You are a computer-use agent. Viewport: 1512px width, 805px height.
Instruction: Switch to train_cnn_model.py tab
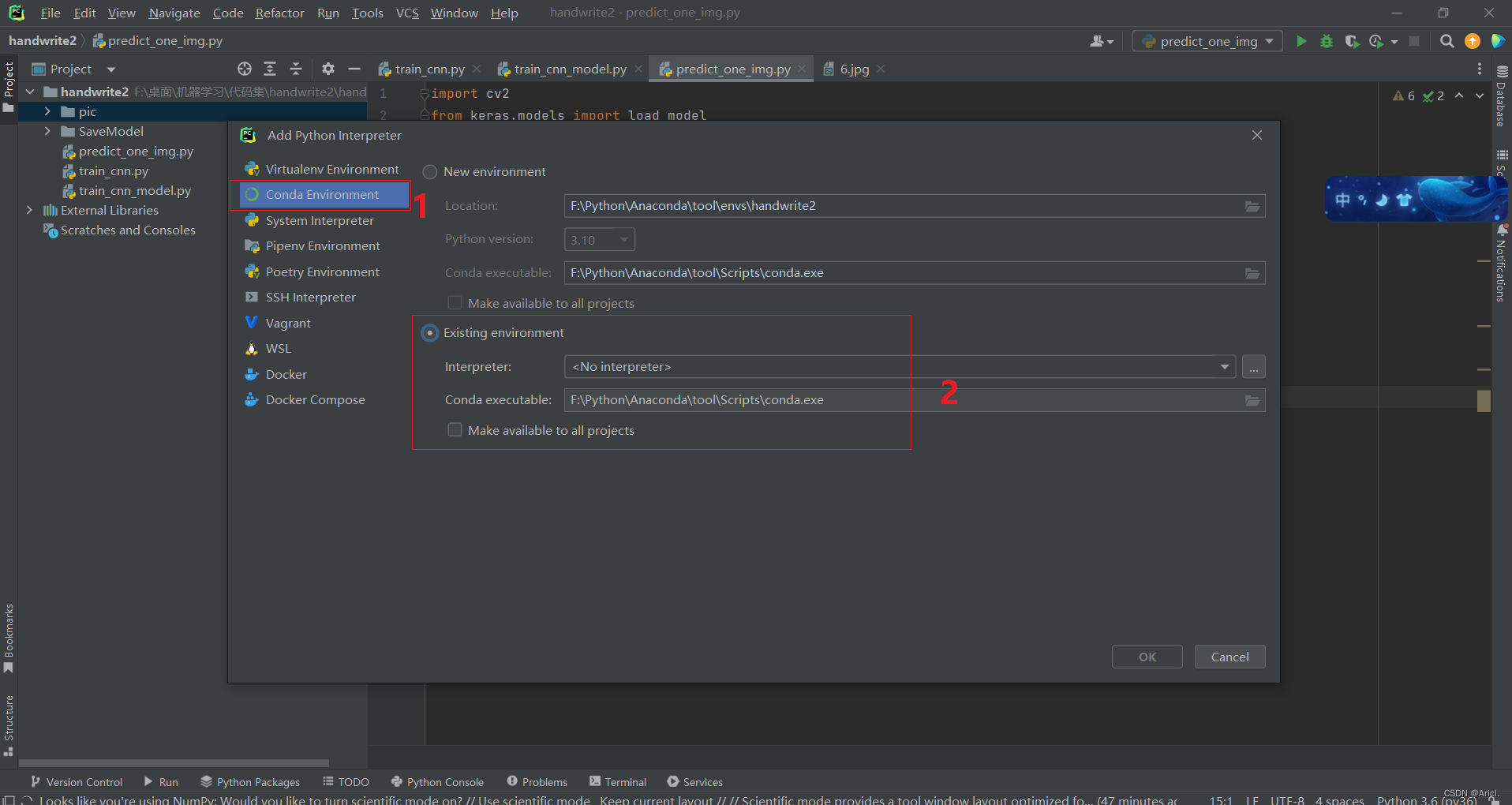(570, 69)
